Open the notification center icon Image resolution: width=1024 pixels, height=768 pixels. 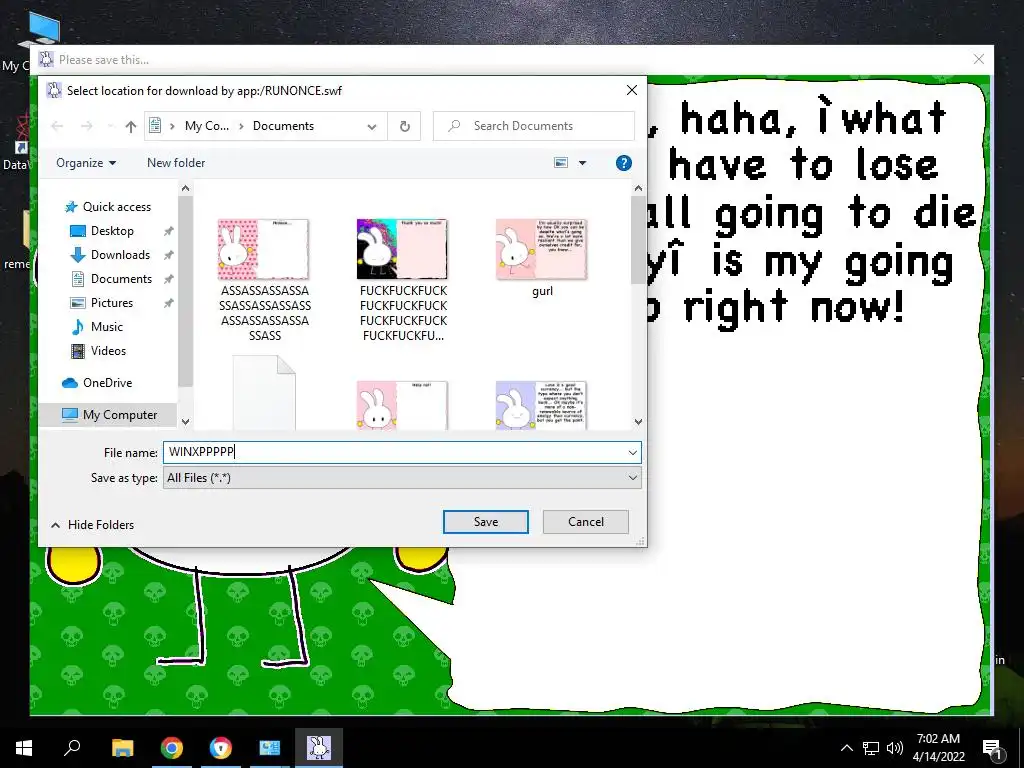tap(993, 748)
